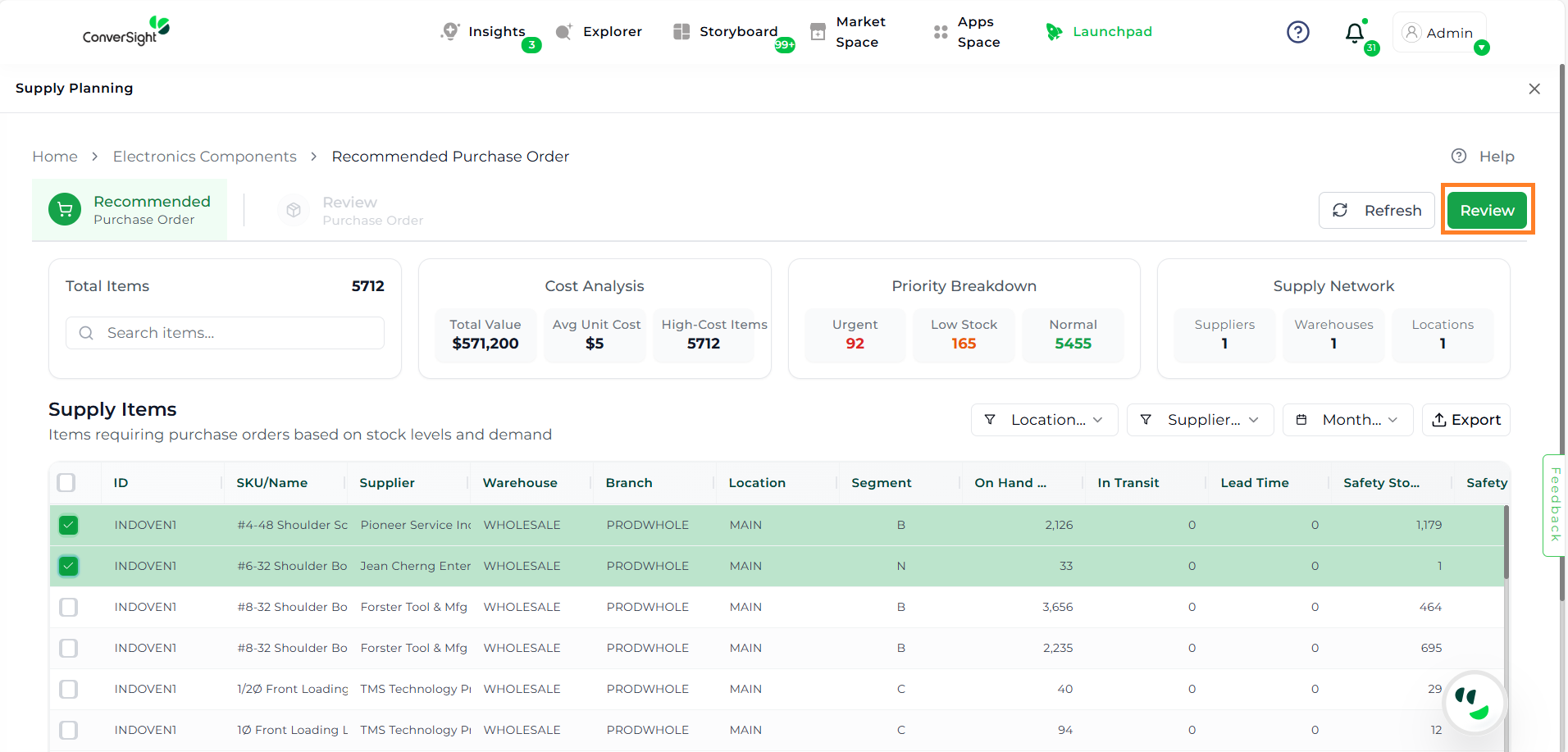
Task: Expand the Supplier filter dropdown
Action: pyautogui.click(x=1200, y=420)
